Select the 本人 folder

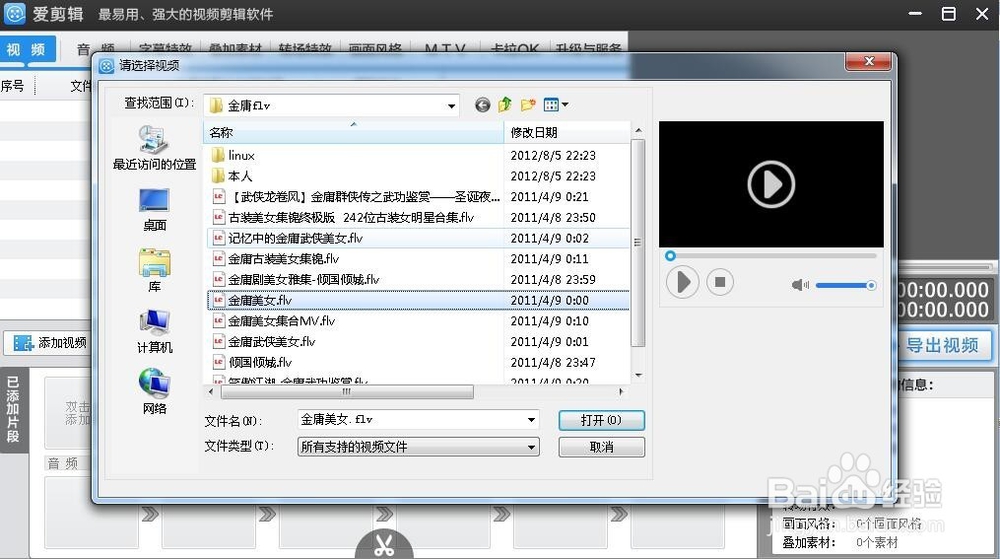click(x=418, y=176)
